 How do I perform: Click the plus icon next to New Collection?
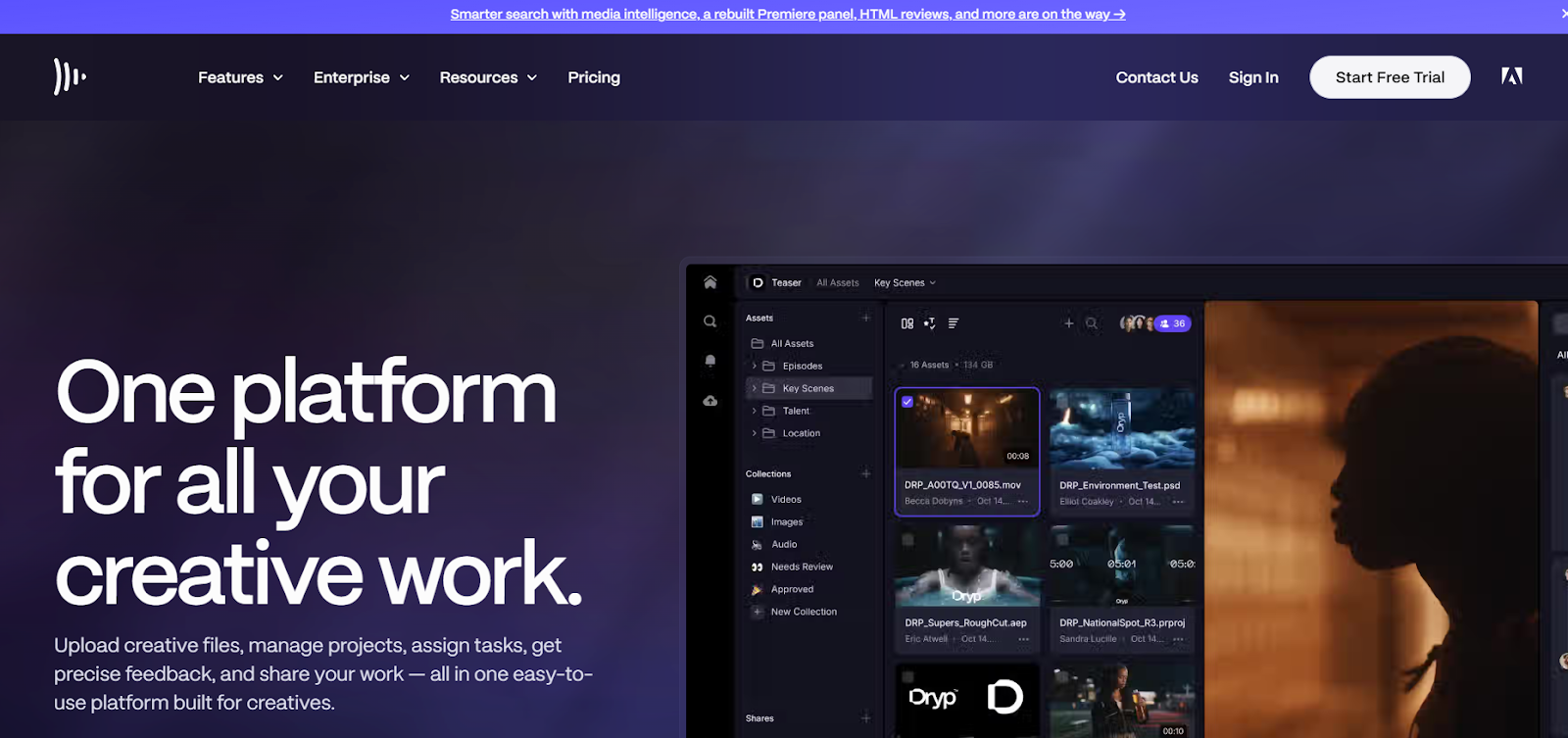757,612
